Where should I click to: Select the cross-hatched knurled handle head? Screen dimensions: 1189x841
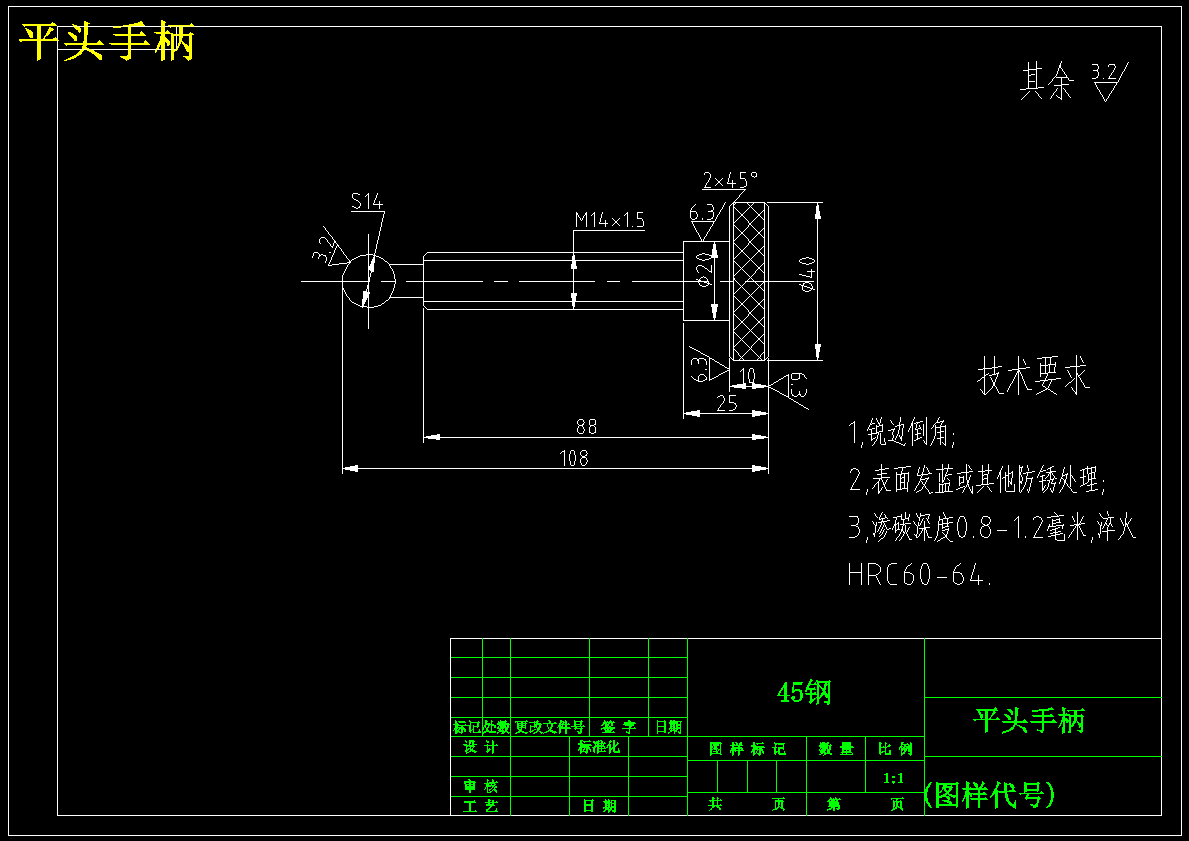click(x=749, y=281)
